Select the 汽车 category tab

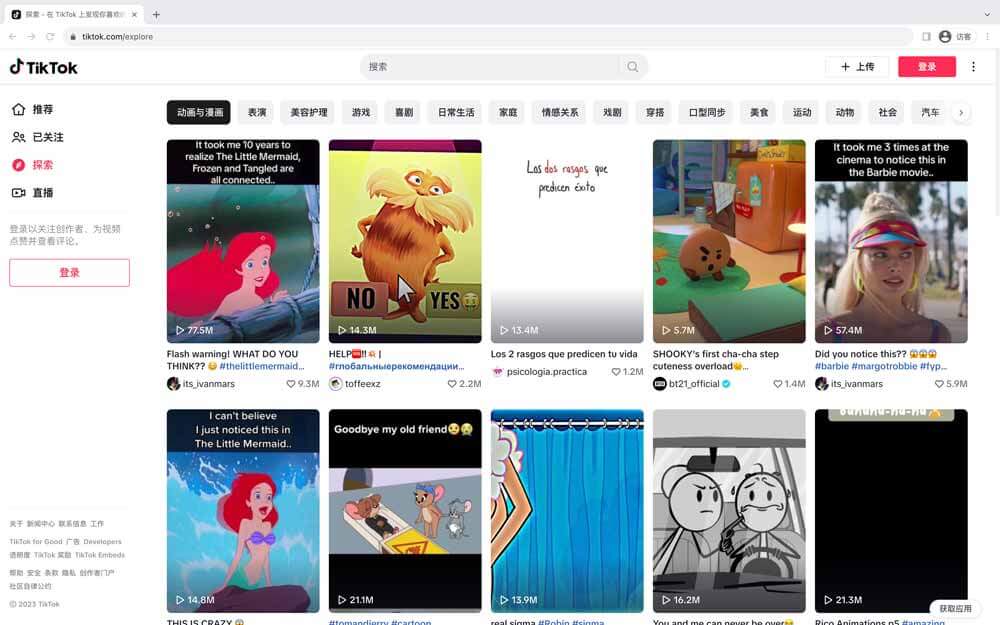tap(930, 112)
